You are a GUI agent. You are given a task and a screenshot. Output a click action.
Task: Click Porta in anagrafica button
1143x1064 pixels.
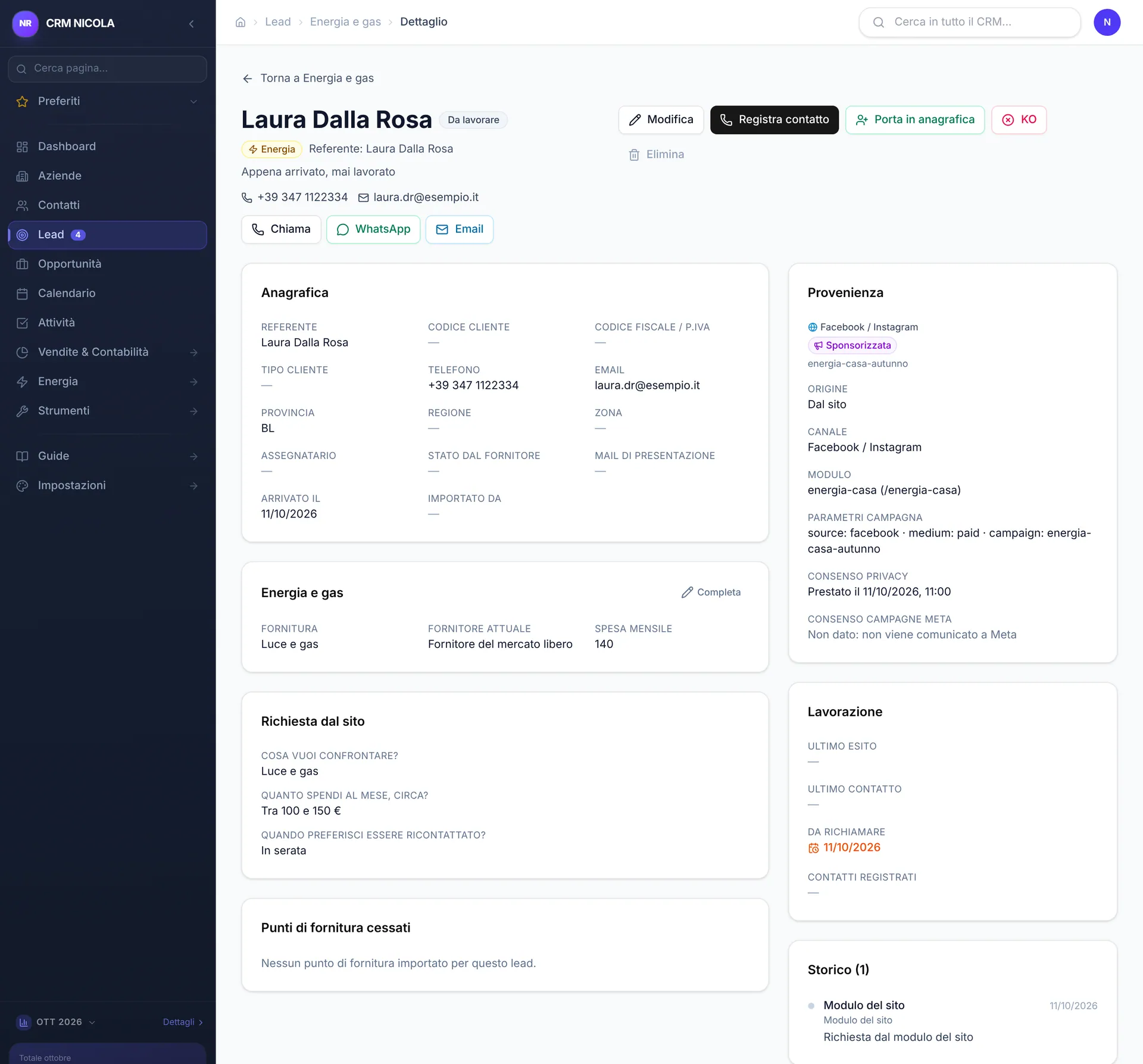(915, 120)
